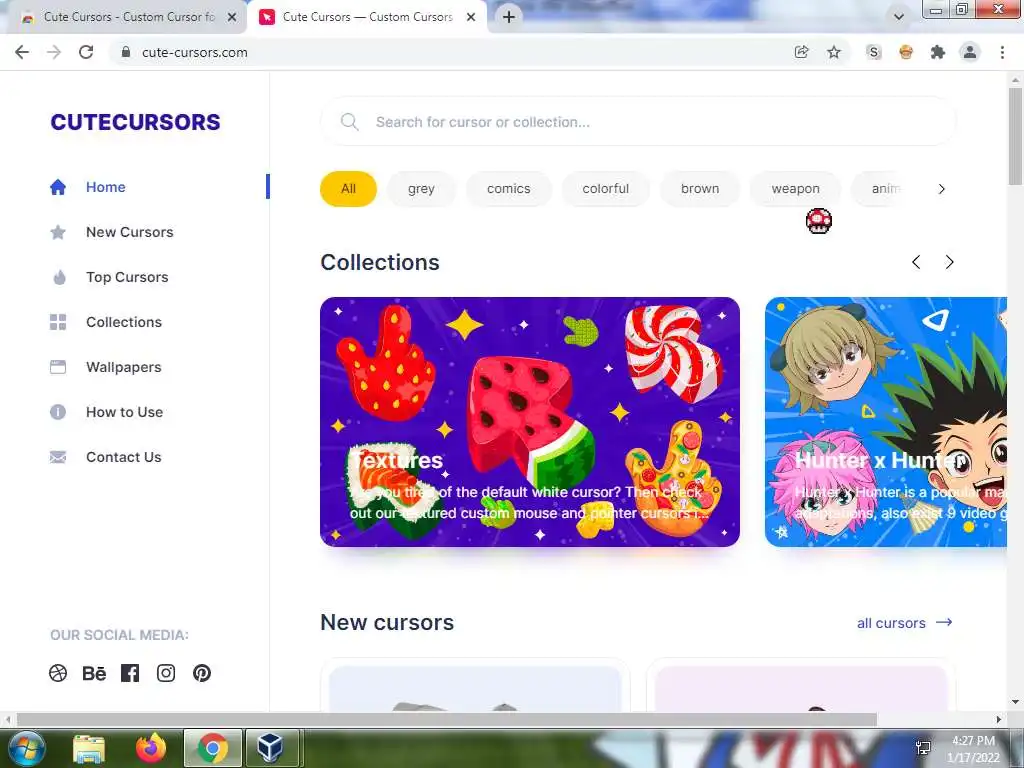Open the Chrome profile avatar
Image resolution: width=1024 pixels, height=768 pixels.
970,52
